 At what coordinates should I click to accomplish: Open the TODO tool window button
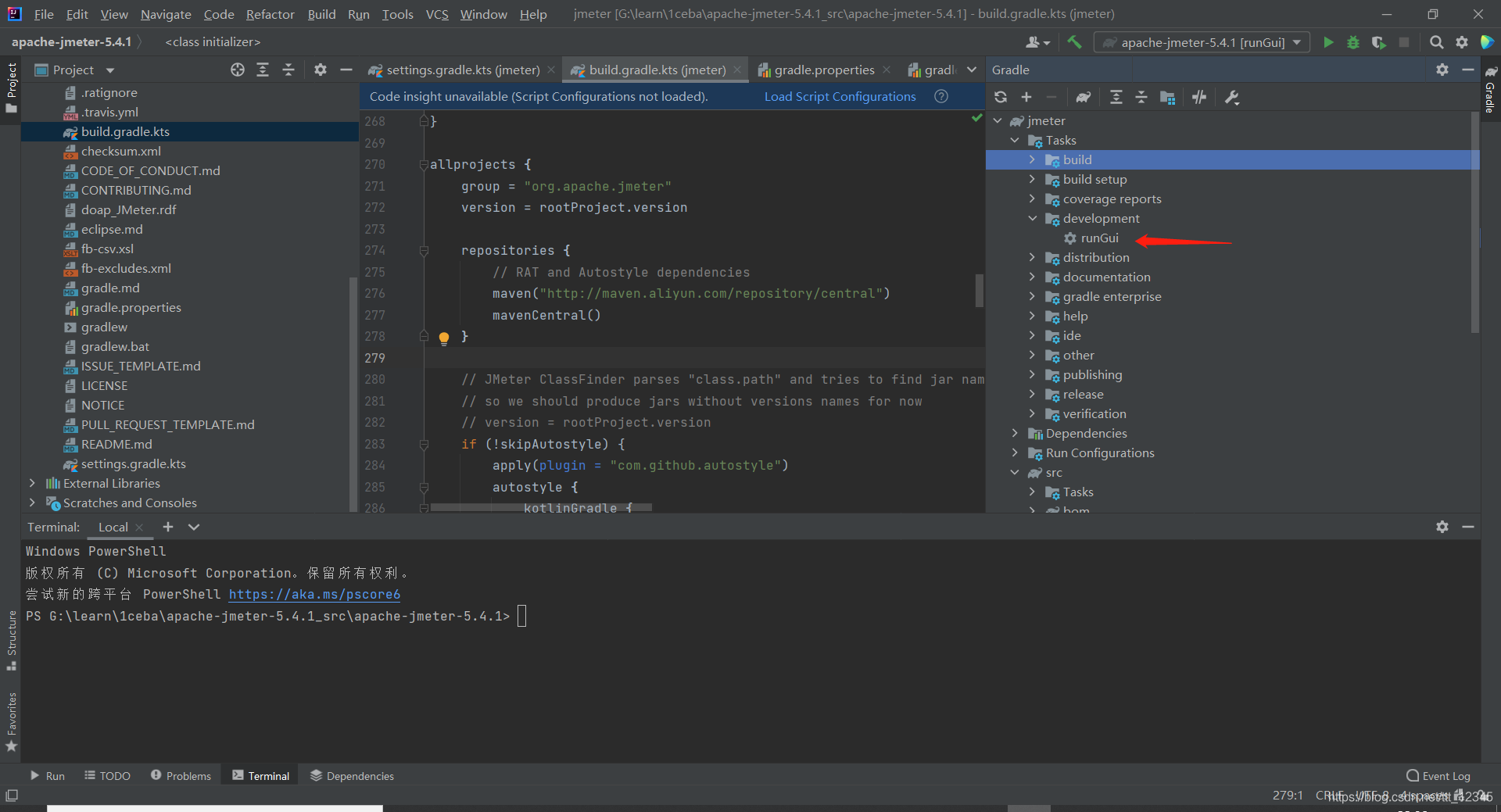[107, 775]
